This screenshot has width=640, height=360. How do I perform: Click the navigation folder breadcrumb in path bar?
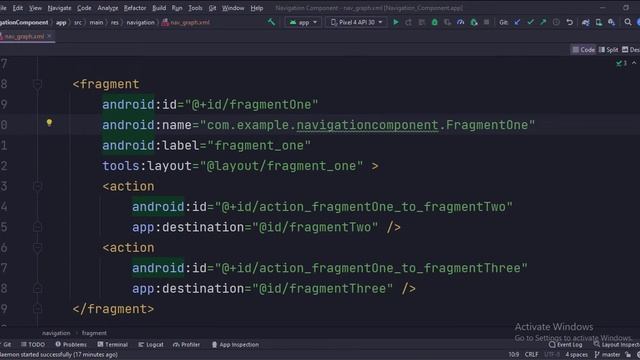140,22
